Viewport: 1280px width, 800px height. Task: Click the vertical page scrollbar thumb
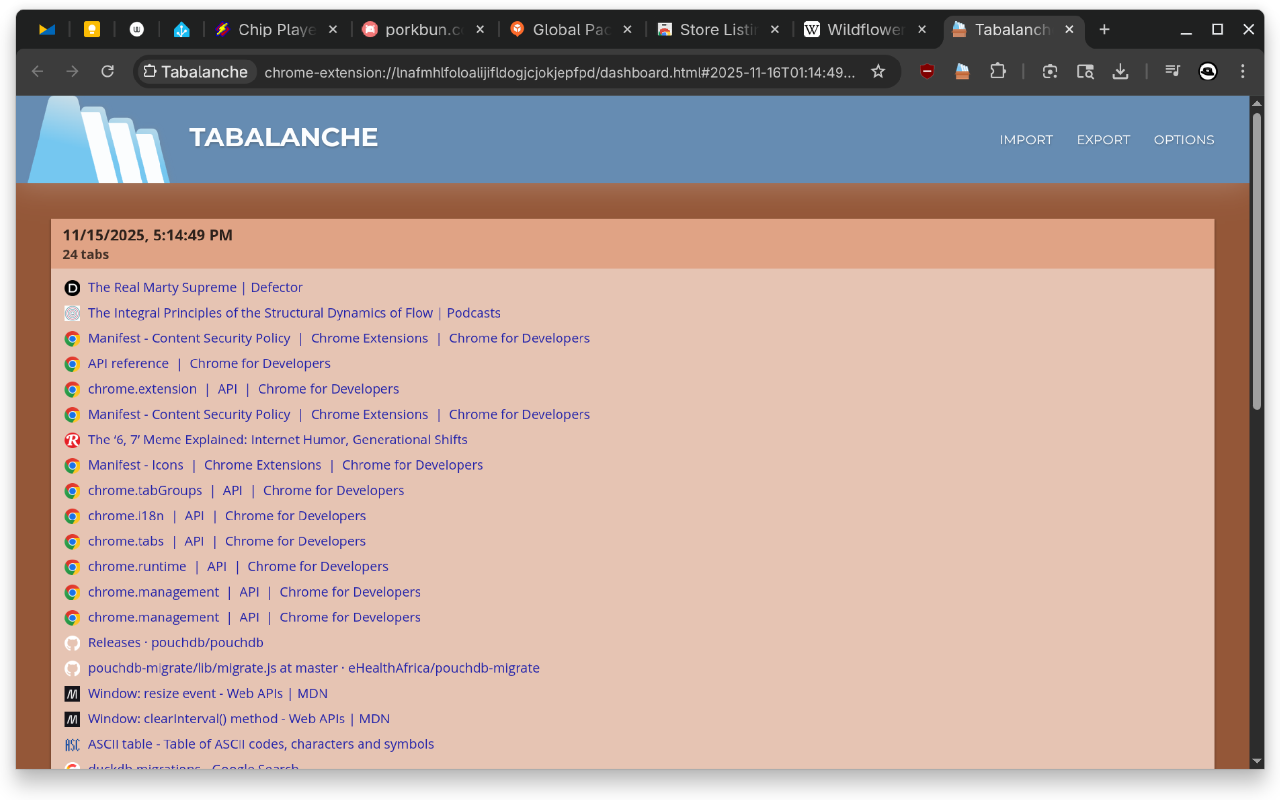tap(1257, 260)
